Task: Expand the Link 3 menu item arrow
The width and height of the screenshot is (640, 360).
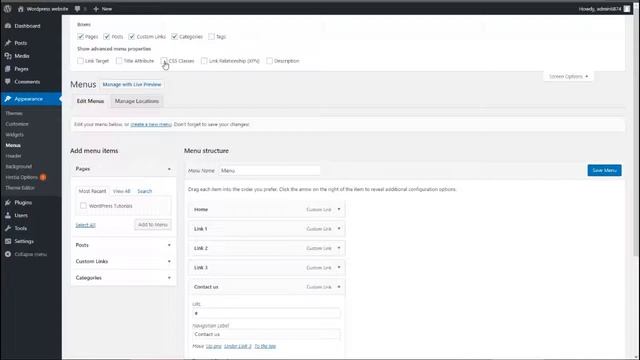Action: pos(339,267)
